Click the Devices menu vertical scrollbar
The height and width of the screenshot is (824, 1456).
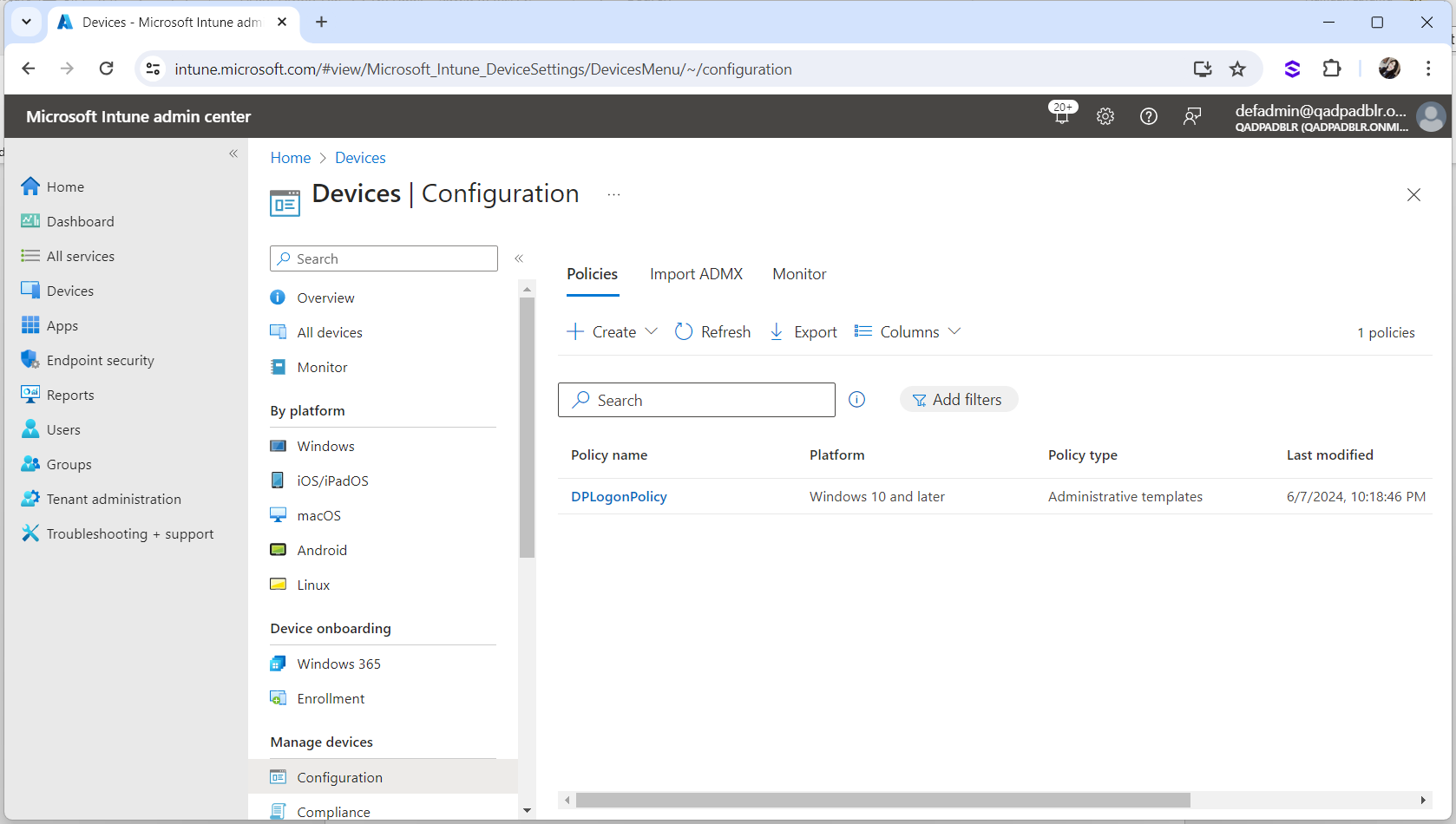(527, 428)
